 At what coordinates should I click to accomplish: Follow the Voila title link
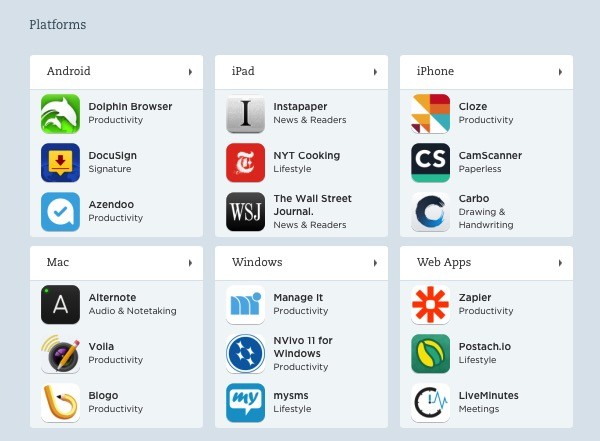point(101,346)
